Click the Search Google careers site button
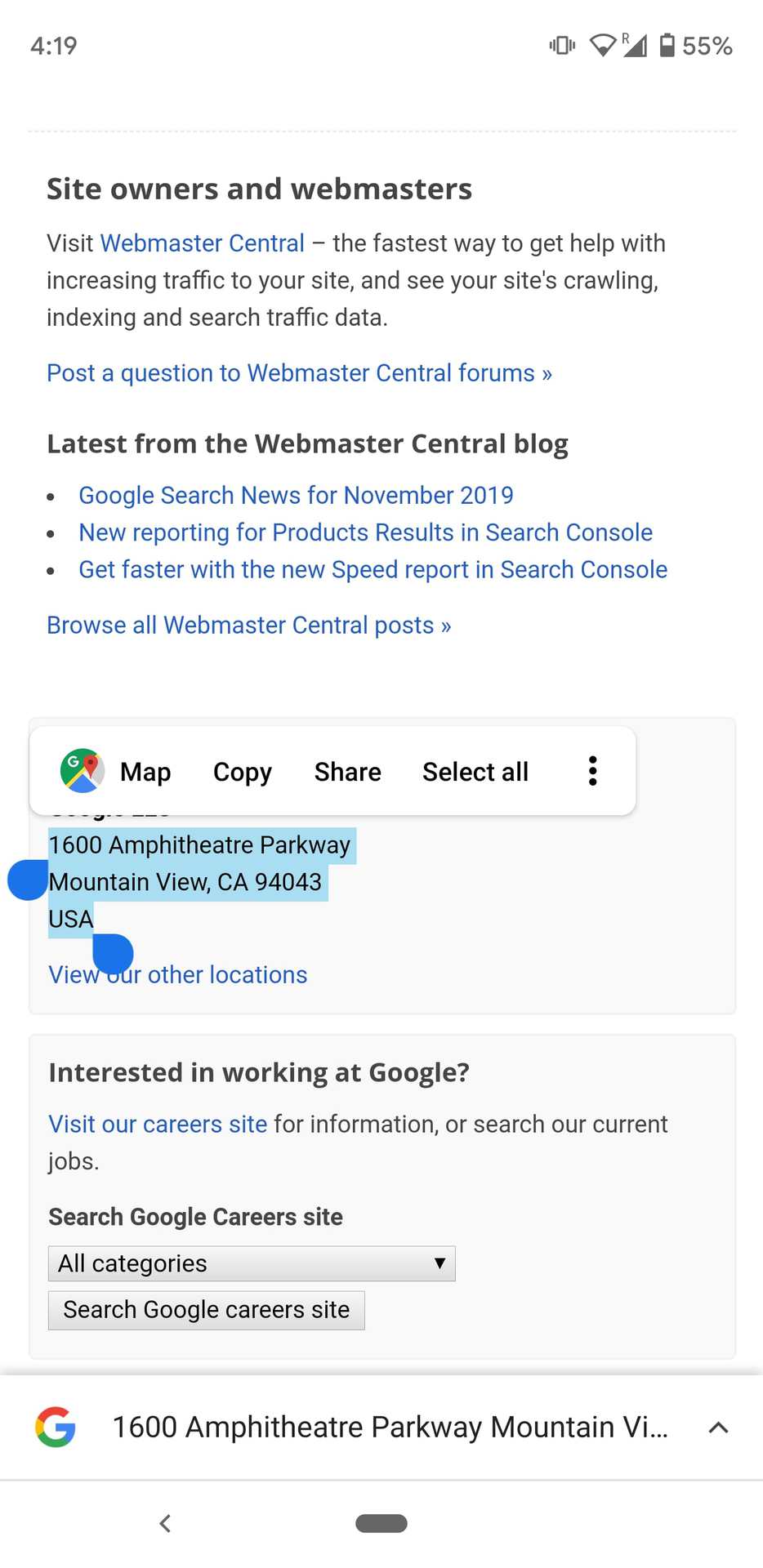 coord(207,1310)
